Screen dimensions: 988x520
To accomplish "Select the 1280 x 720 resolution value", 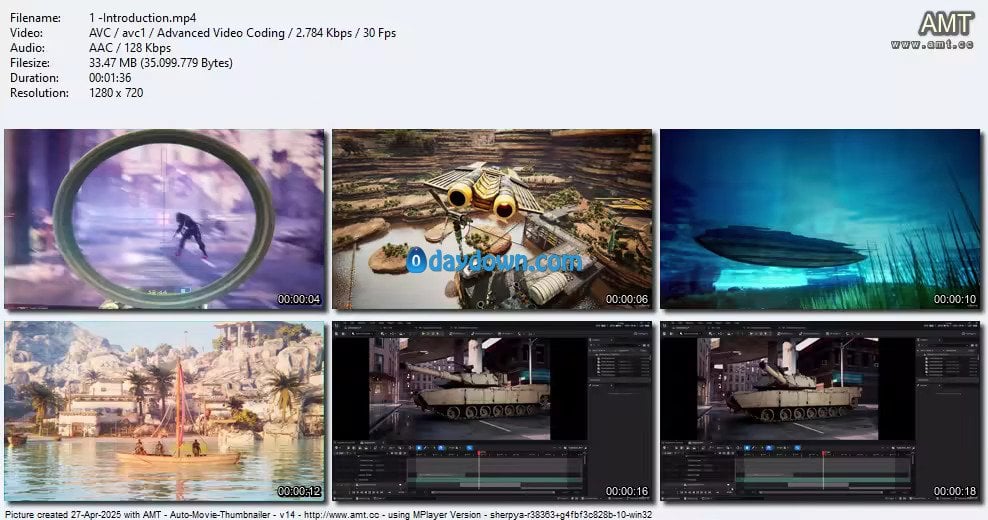I will (x=116, y=93).
